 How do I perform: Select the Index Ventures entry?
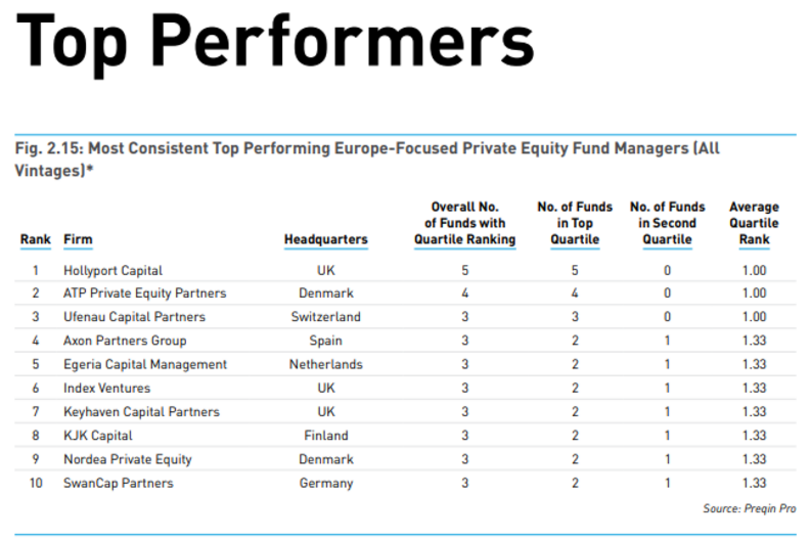[107, 388]
